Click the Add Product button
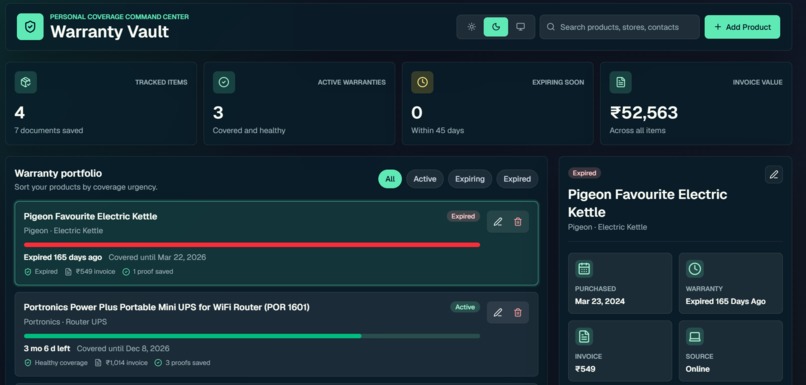Viewport: 806px width, 385px height. [x=742, y=27]
